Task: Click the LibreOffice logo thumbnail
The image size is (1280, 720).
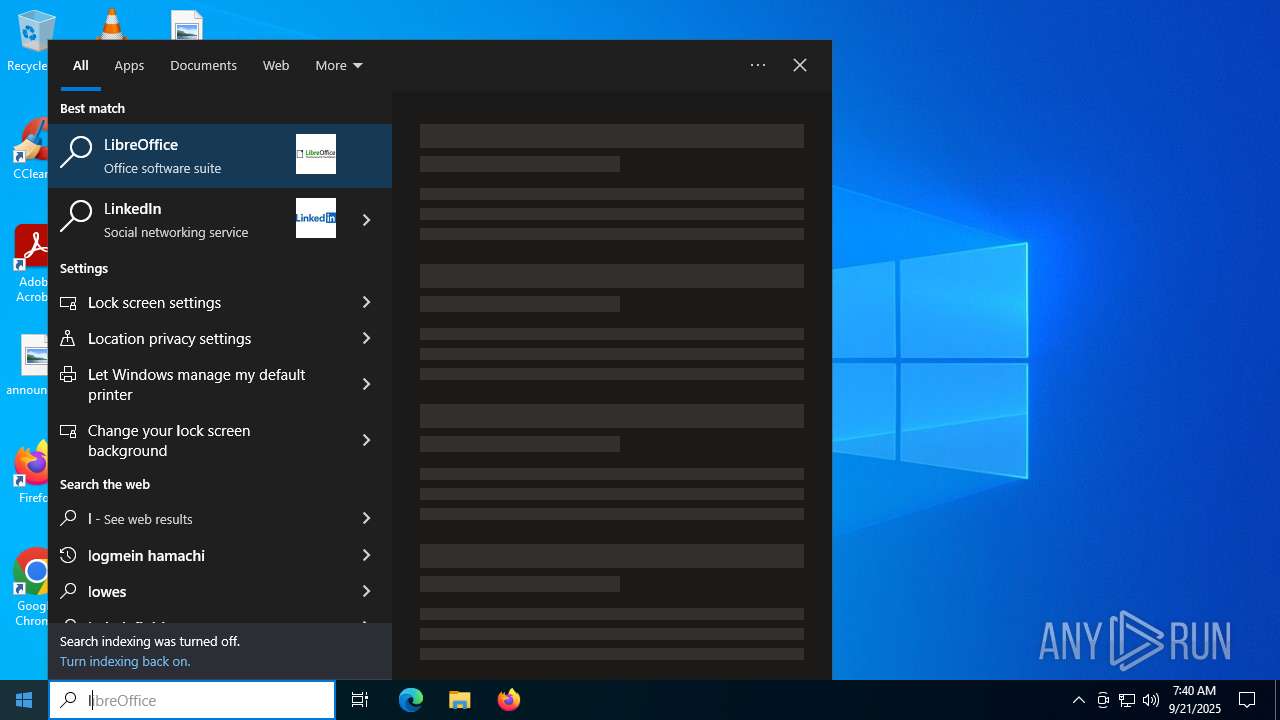Action: tap(316, 154)
